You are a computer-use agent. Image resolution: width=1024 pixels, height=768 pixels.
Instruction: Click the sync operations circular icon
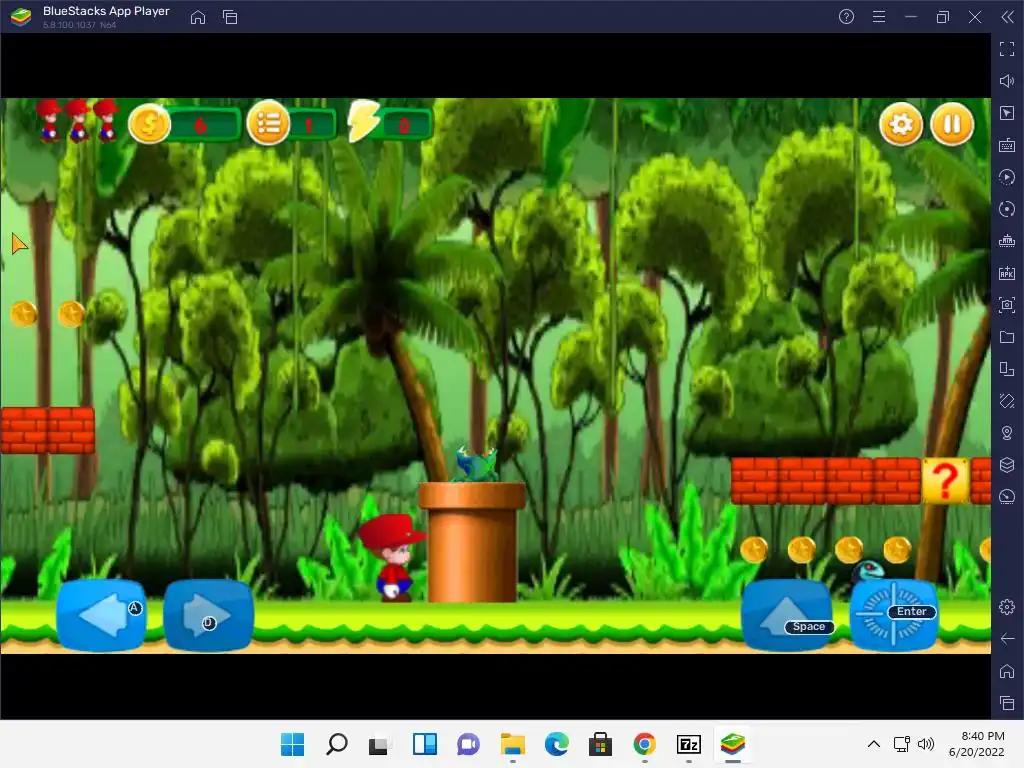click(x=1007, y=209)
